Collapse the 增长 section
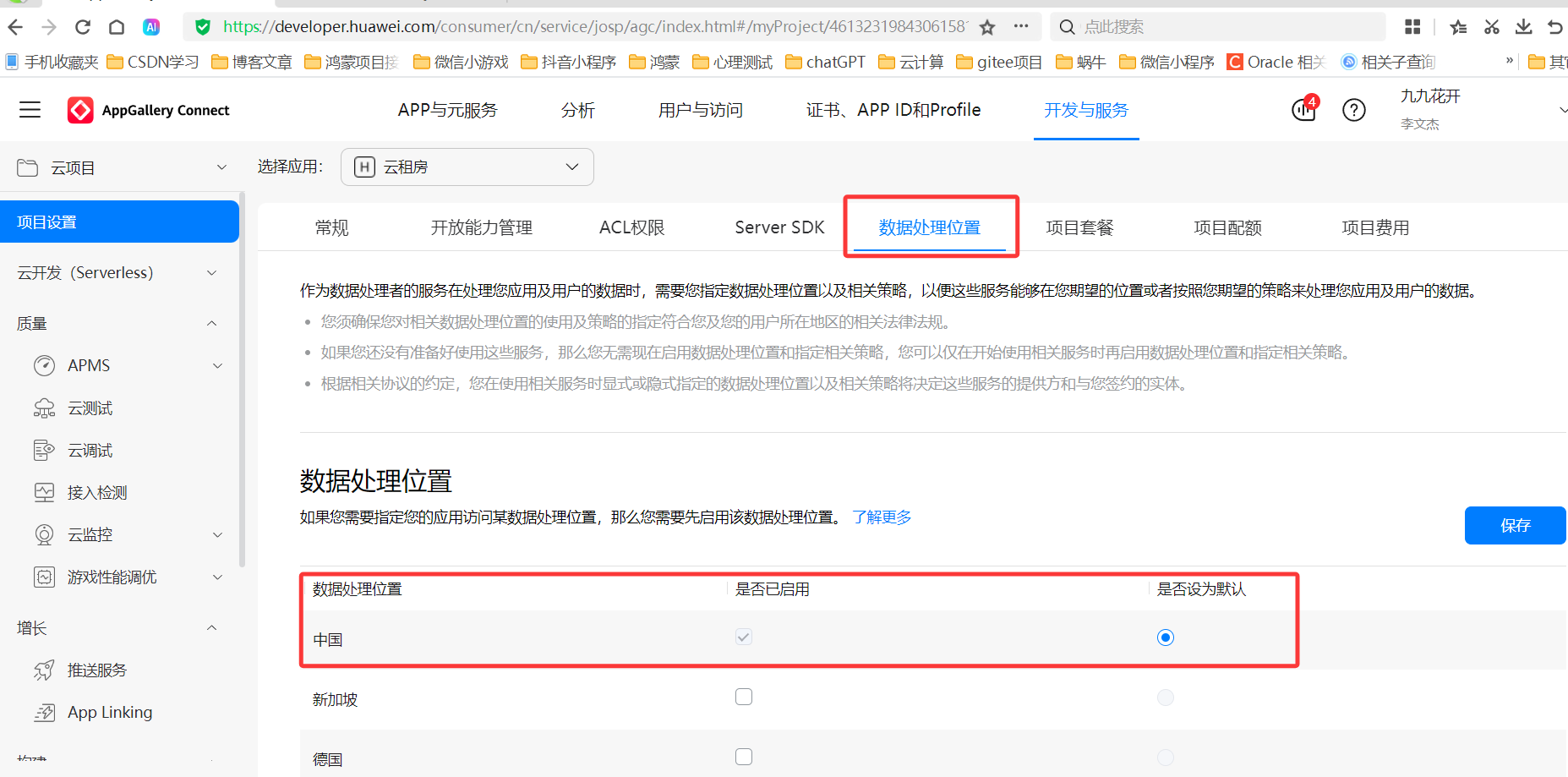The width and height of the screenshot is (1568, 777). tap(212, 627)
